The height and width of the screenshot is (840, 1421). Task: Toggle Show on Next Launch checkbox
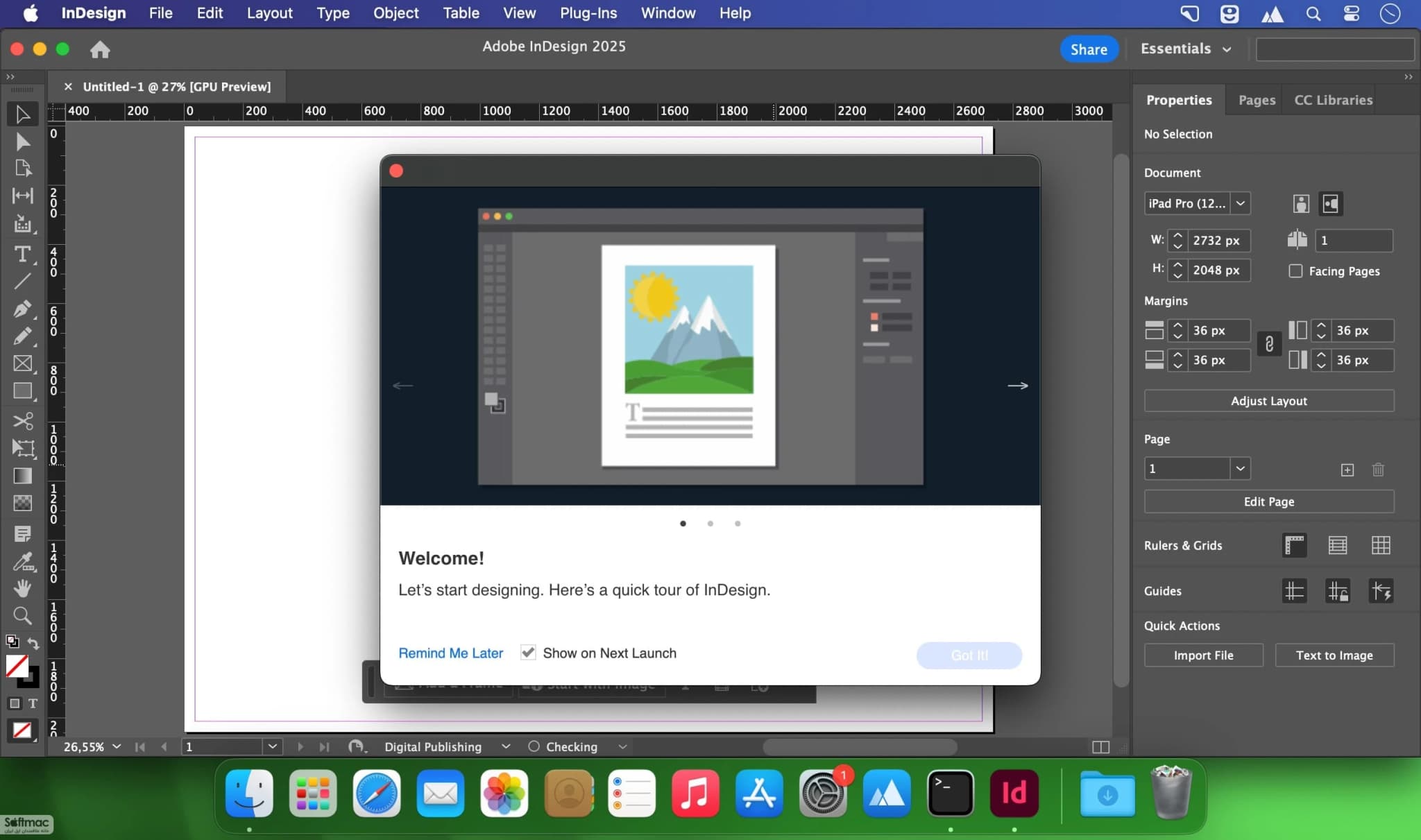[528, 653]
